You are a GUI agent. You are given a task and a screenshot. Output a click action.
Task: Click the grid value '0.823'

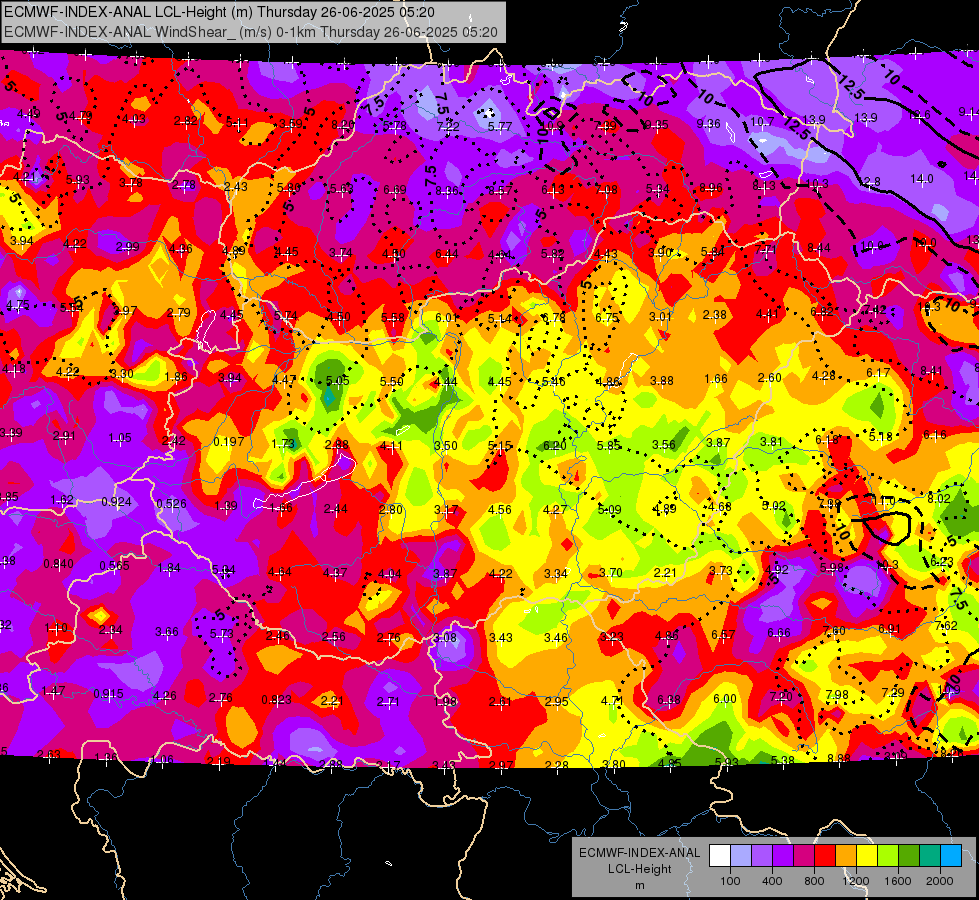(x=276, y=700)
